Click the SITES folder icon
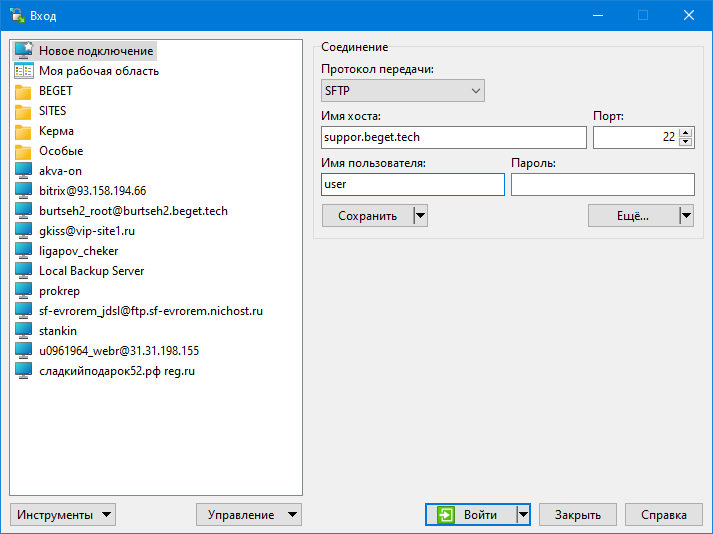Image resolution: width=713 pixels, height=534 pixels. pos(24,111)
